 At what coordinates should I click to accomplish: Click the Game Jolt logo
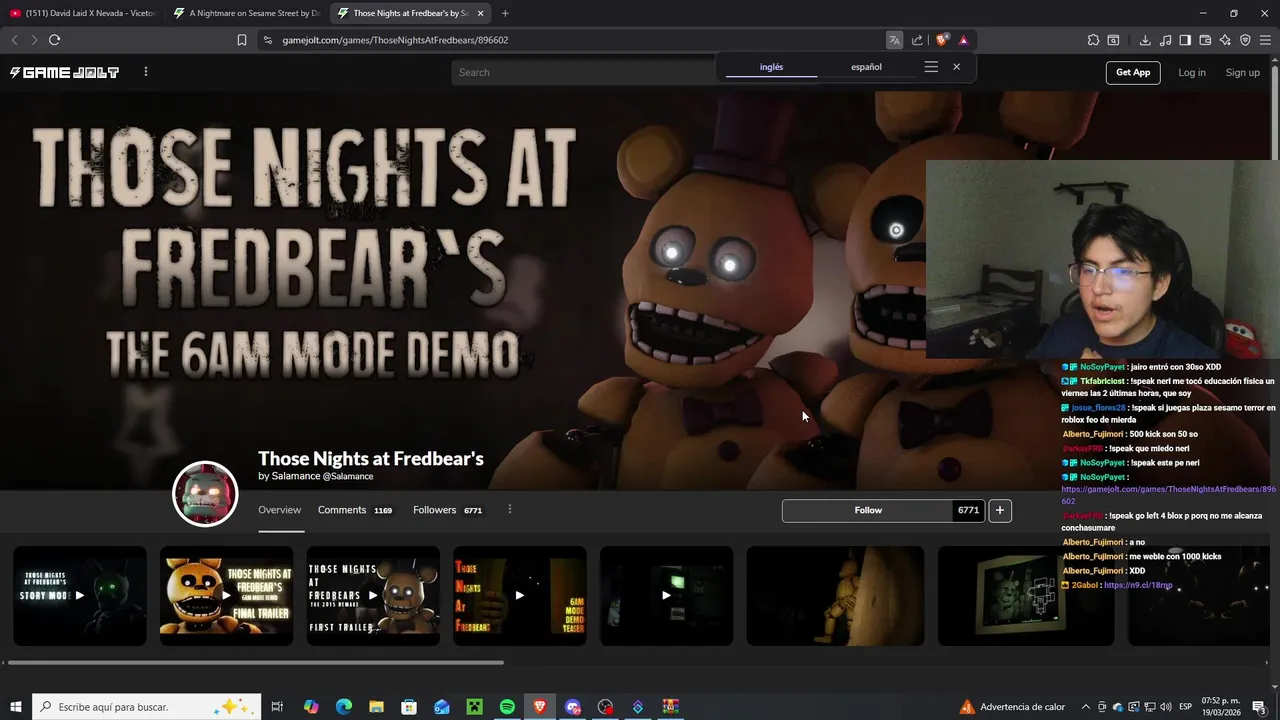(x=64, y=72)
